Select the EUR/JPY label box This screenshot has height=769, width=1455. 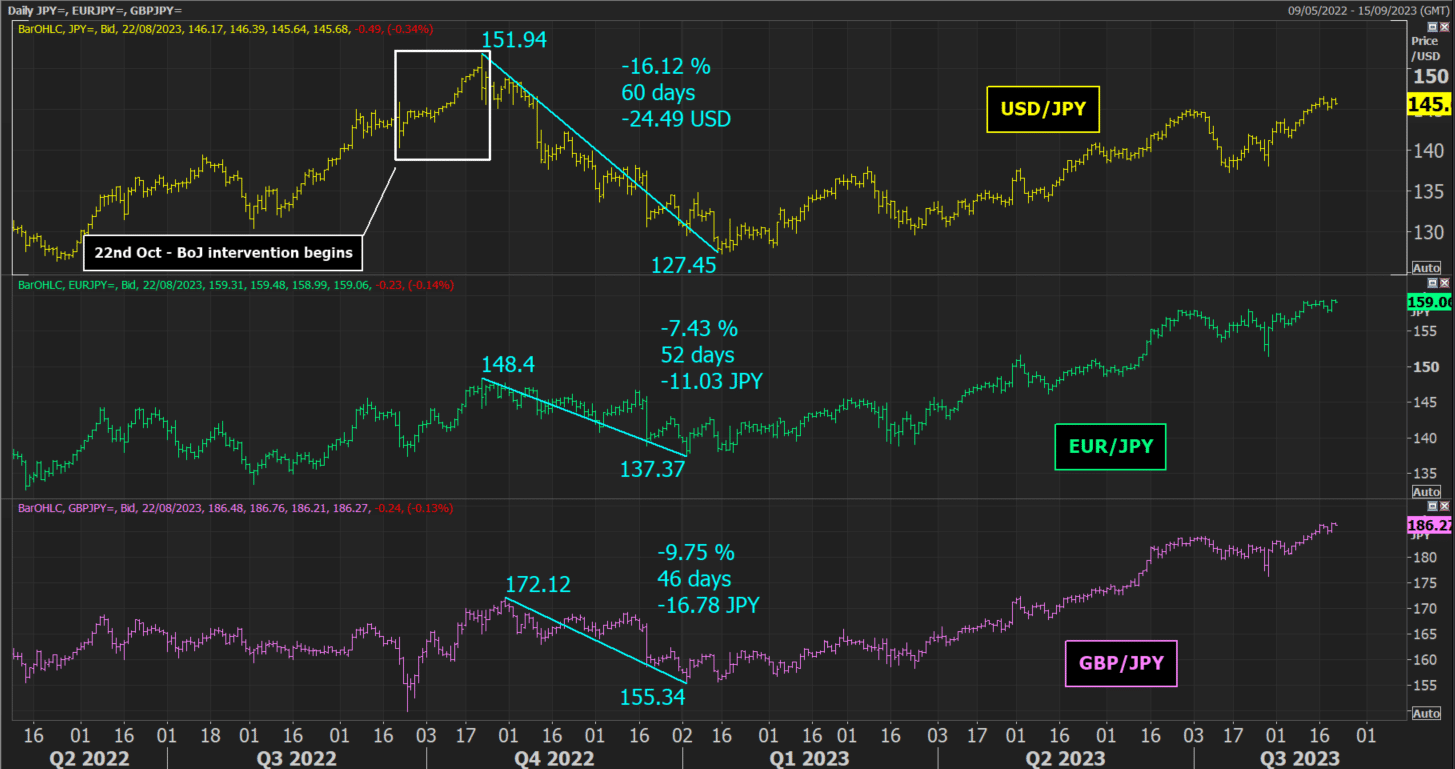tap(1110, 447)
